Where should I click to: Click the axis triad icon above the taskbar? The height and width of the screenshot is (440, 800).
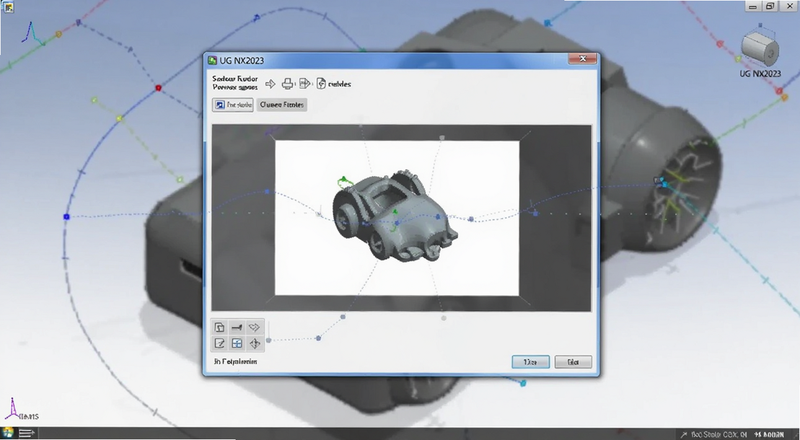[x=13, y=408]
